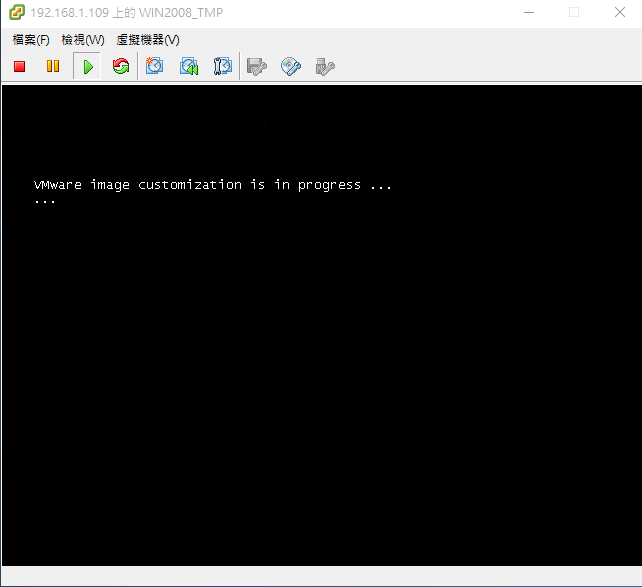Click the red power off button
The width and height of the screenshot is (642, 587).
tap(19, 66)
